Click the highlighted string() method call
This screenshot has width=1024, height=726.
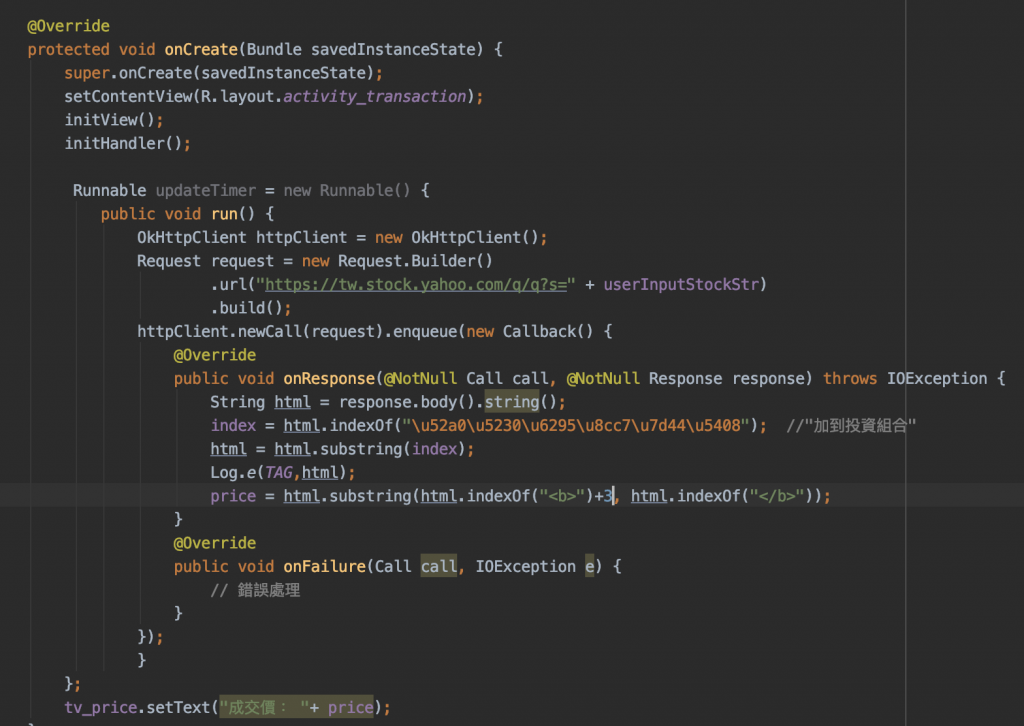pyautogui.click(x=512, y=402)
